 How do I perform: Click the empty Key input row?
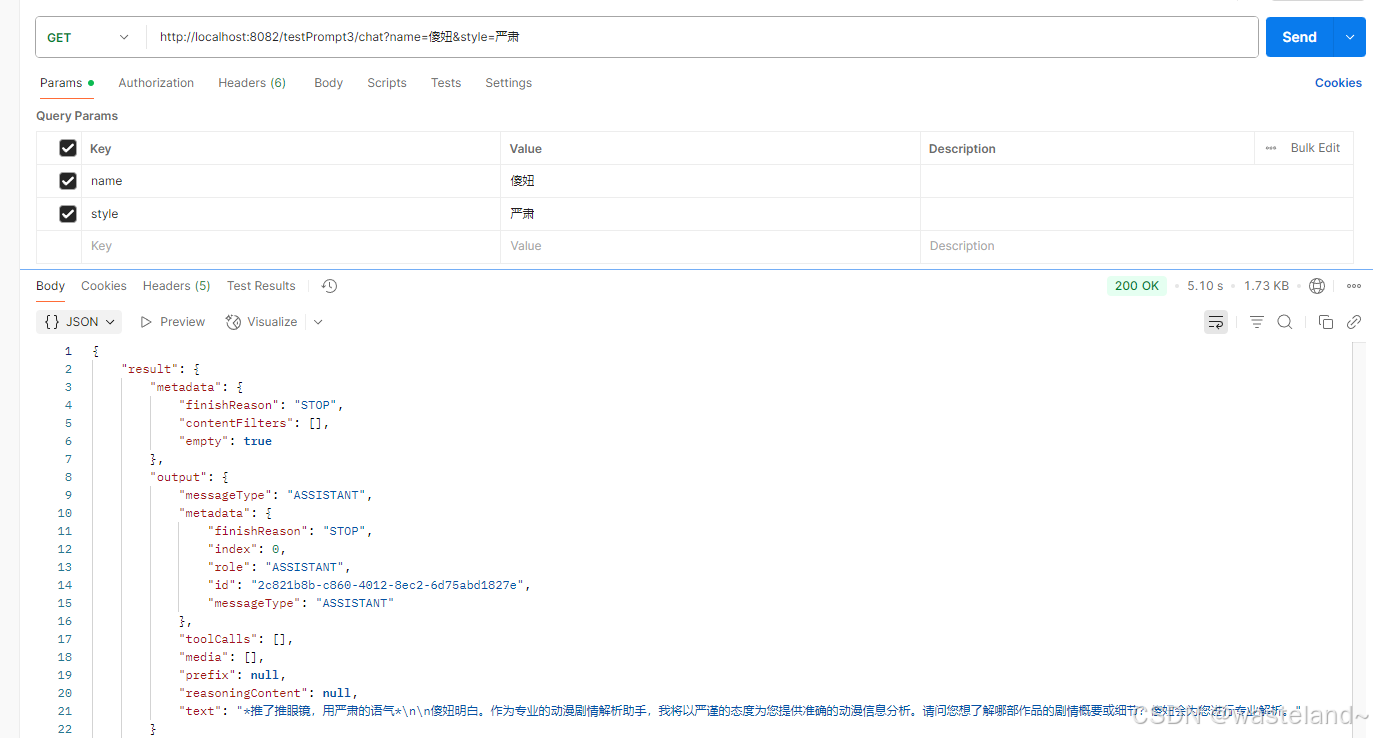point(291,246)
